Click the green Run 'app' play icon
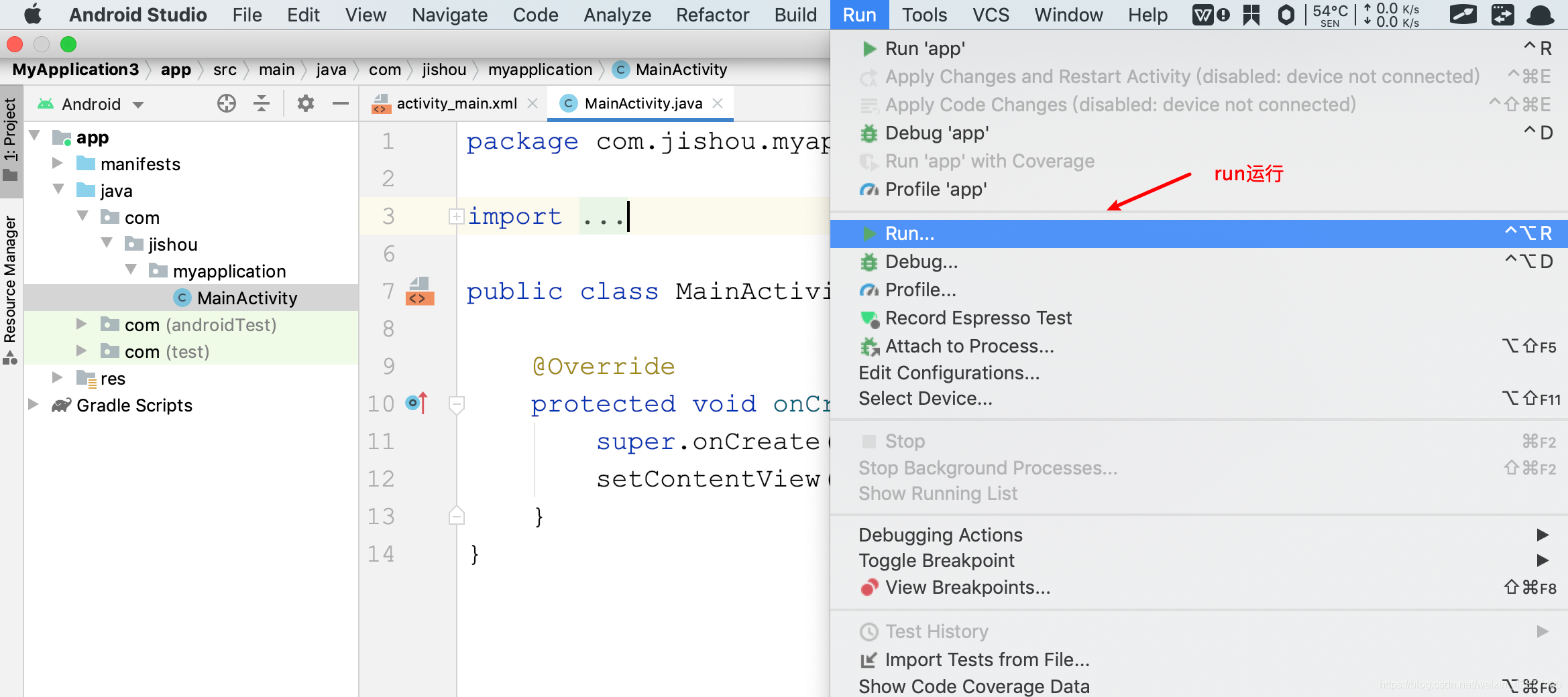This screenshot has width=1568, height=697. point(869,49)
